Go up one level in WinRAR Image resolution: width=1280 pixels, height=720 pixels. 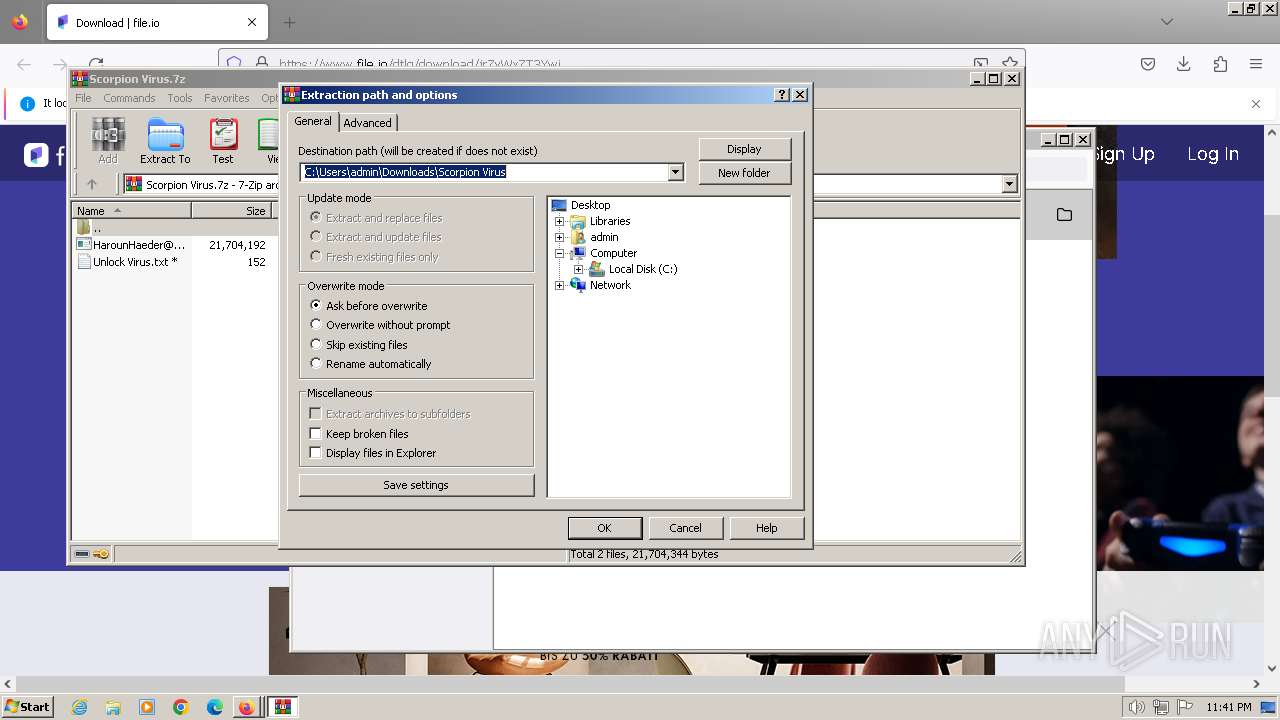pos(92,184)
